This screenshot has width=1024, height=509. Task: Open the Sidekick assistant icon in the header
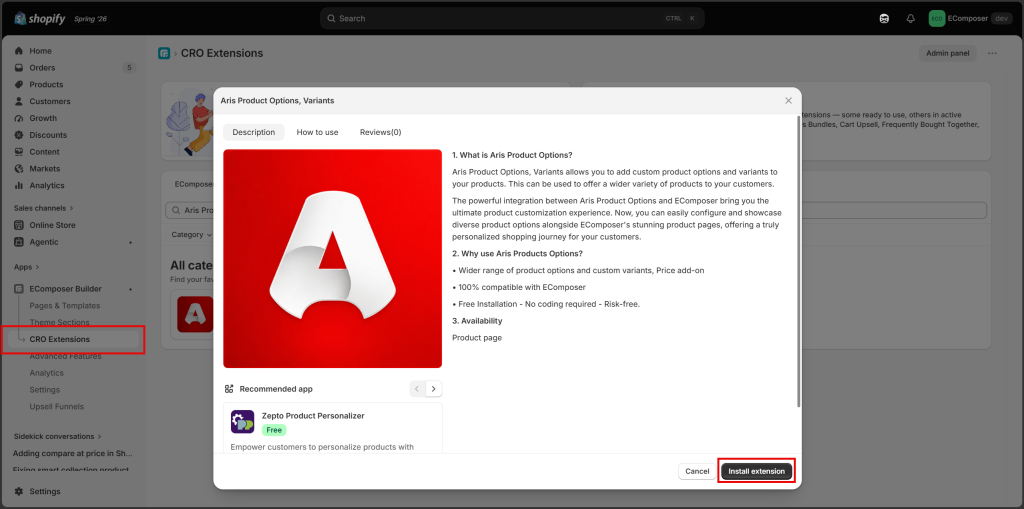point(884,18)
